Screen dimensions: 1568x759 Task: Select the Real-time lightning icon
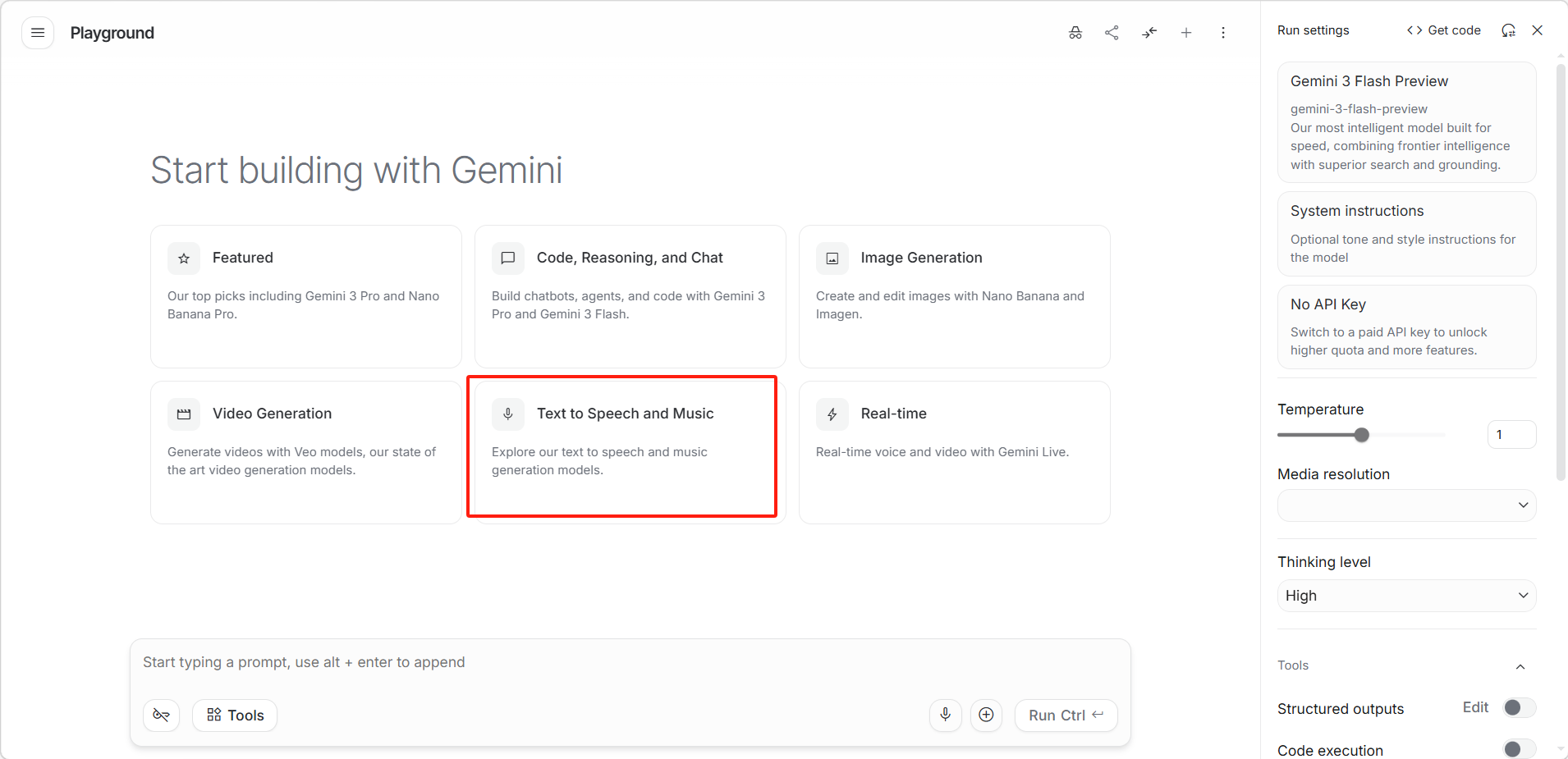(832, 414)
